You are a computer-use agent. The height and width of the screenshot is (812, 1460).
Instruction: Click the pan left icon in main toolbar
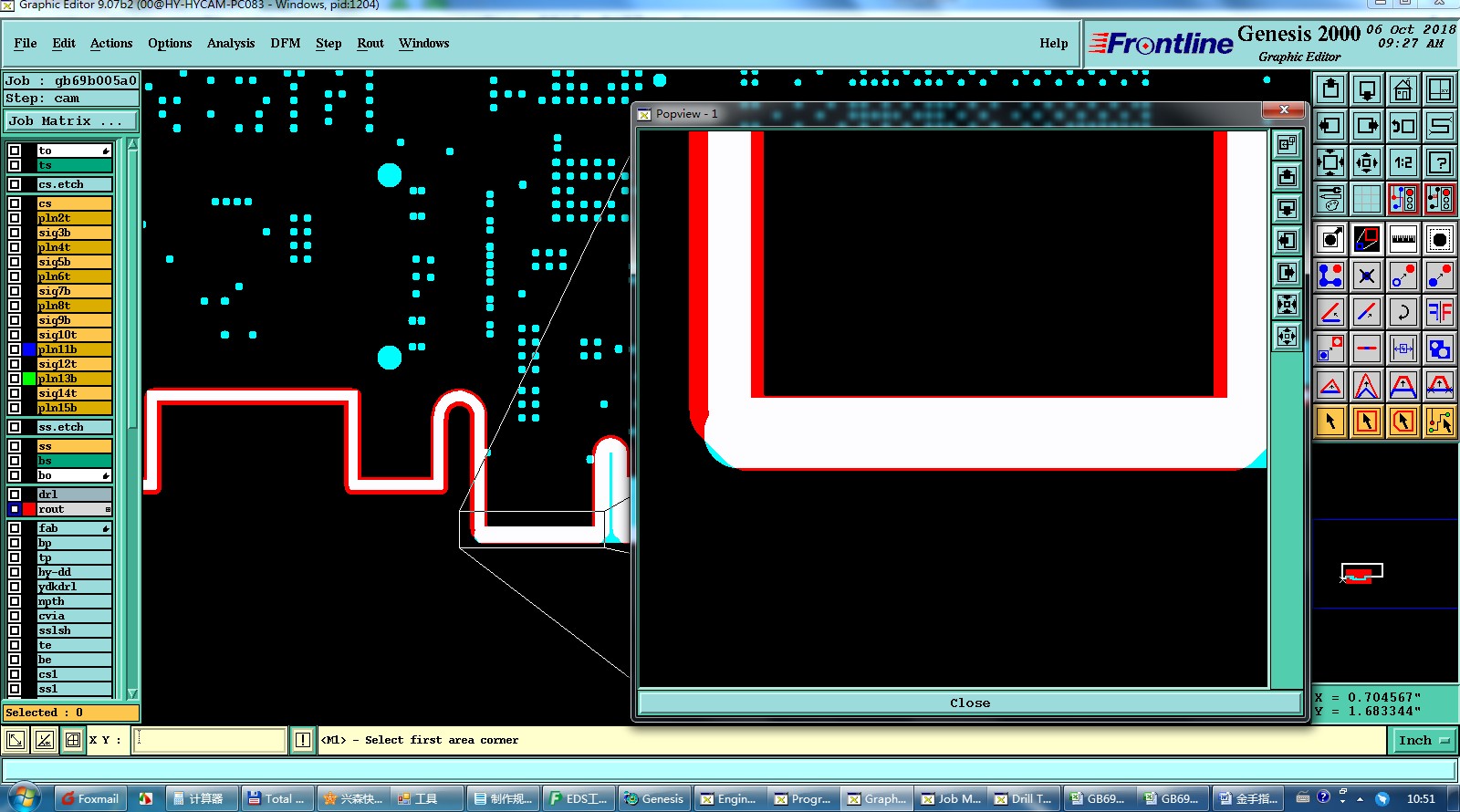pyautogui.click(x=1330, y=126)
